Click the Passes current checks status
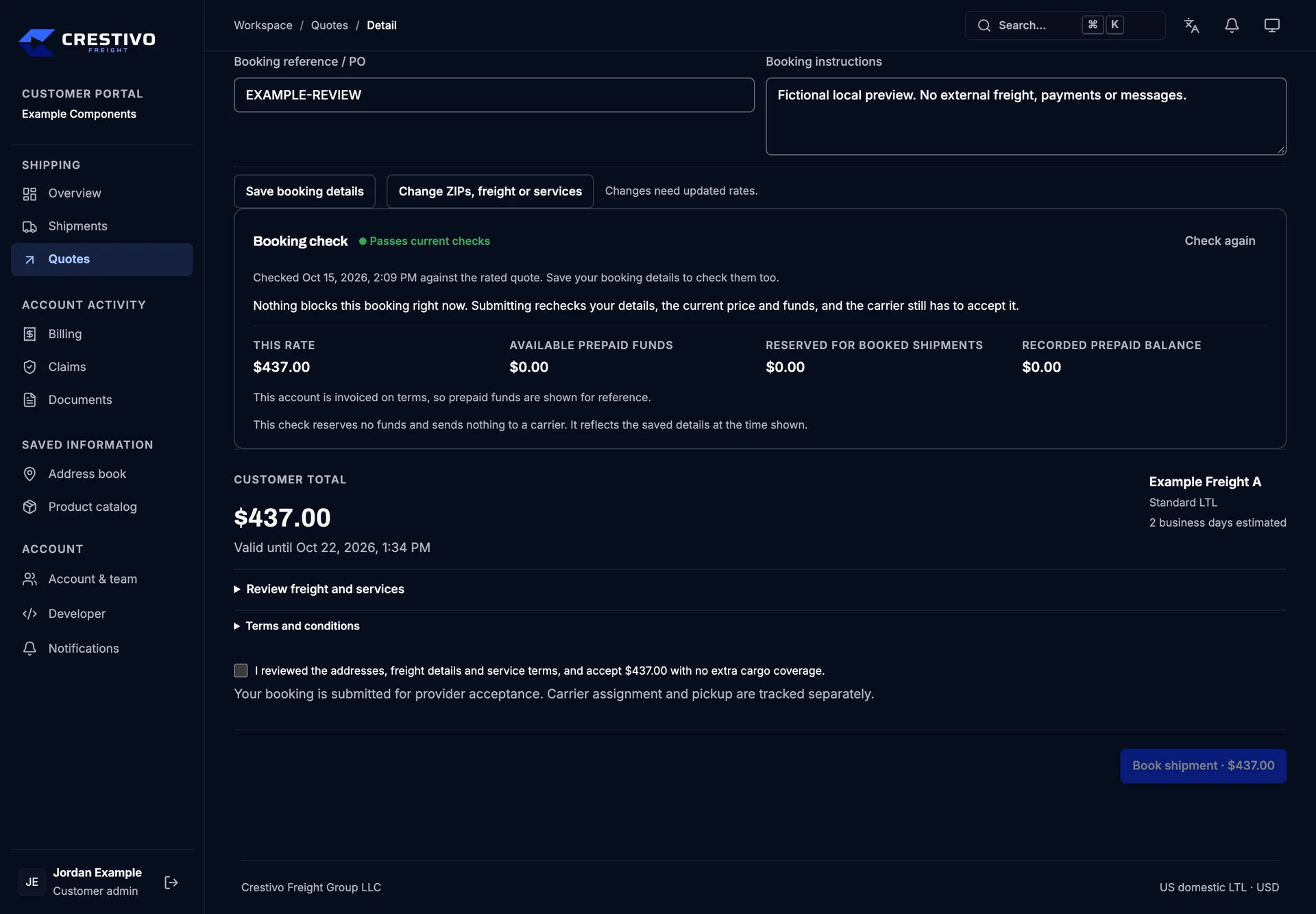The height and width of the screenshot is (914, 1316). click(424, 241)
